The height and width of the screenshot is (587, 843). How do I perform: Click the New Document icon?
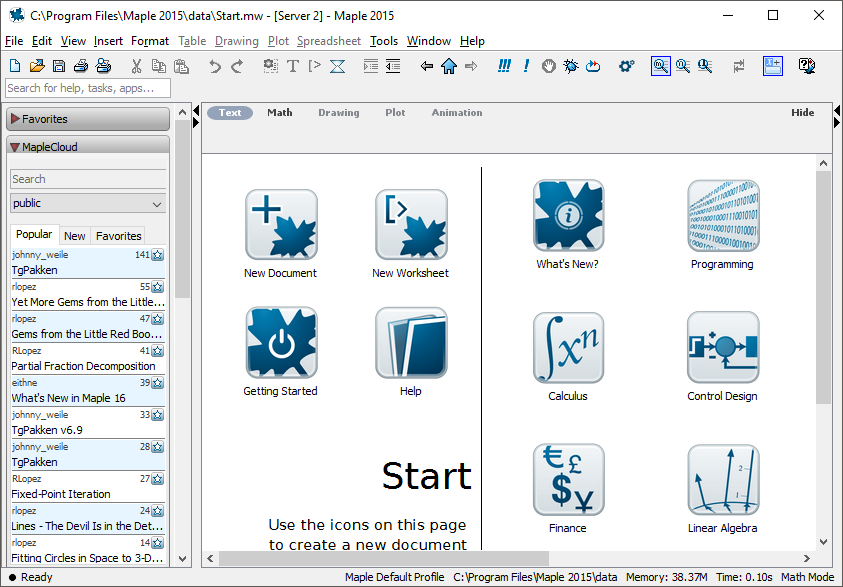click(281, 225)
